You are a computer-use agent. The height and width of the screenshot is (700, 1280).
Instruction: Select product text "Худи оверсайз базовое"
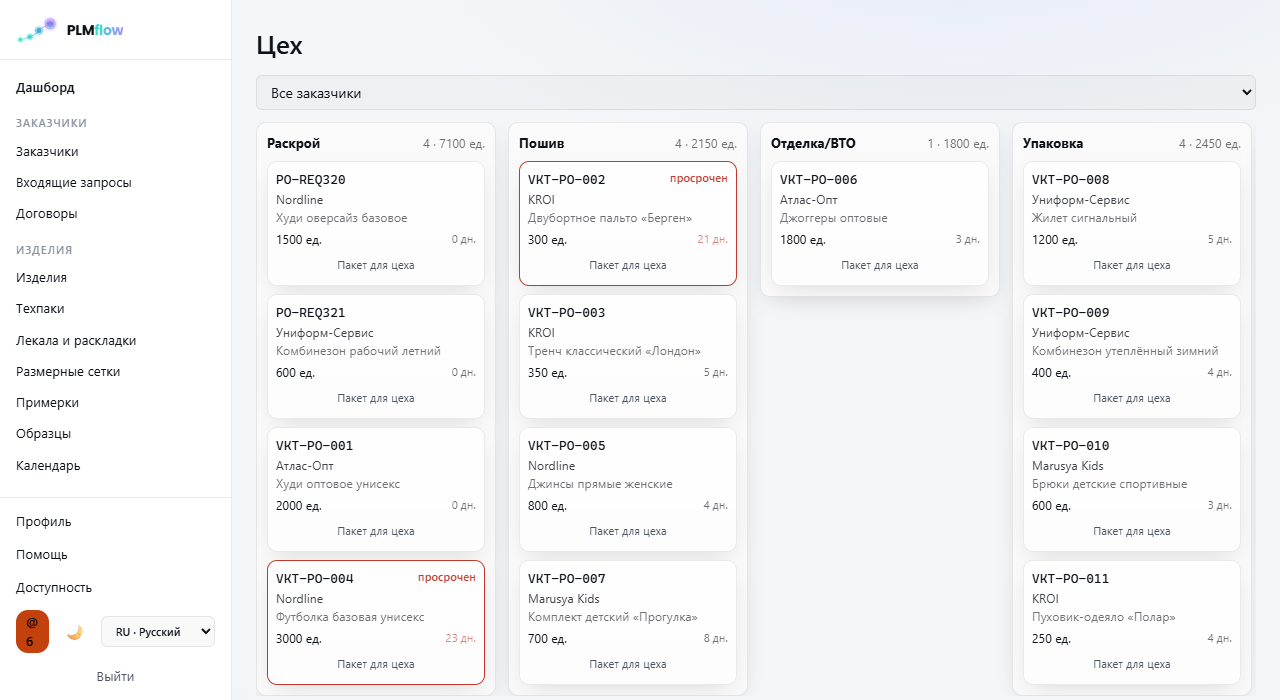click(342, 218)
